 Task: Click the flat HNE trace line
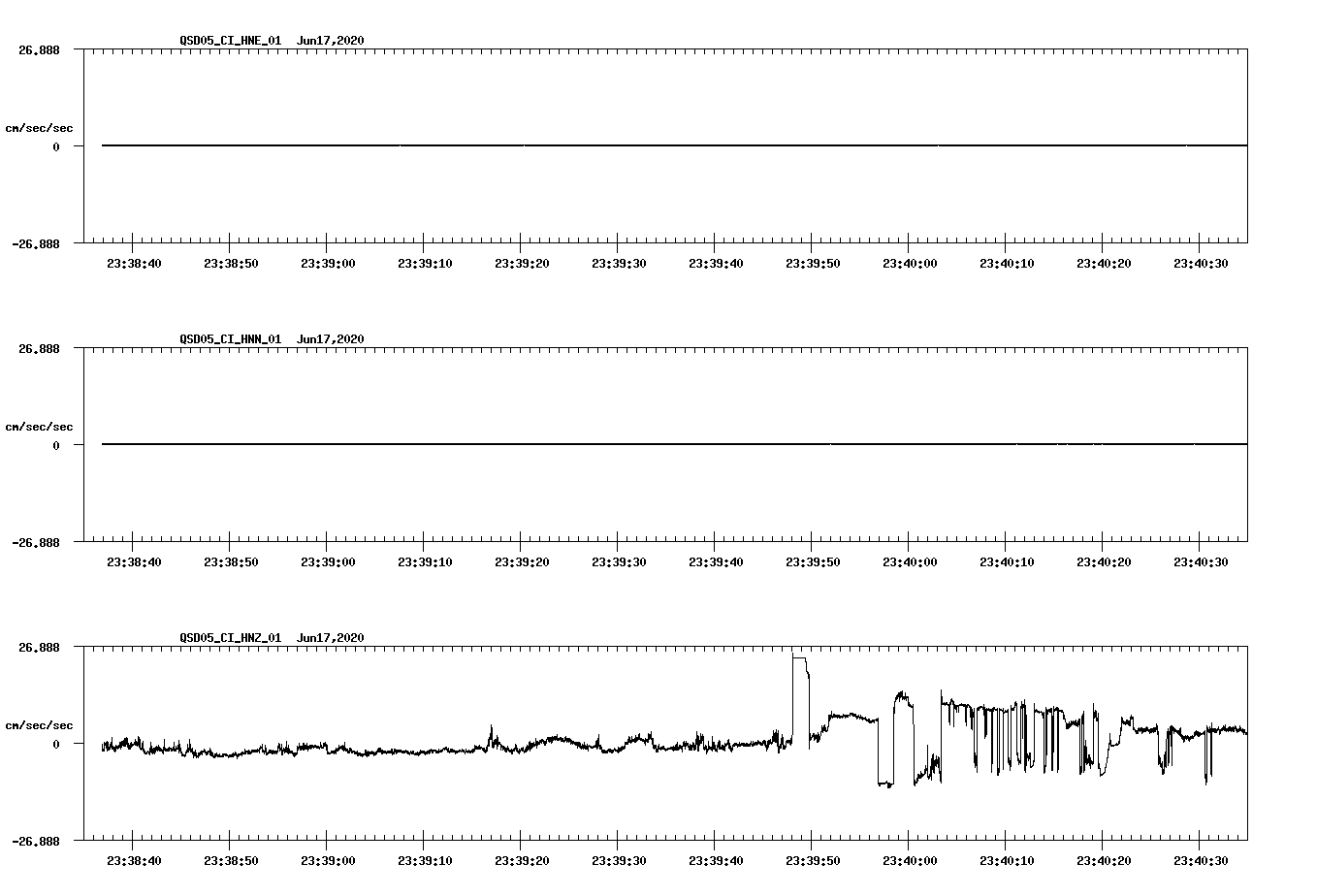674,145
